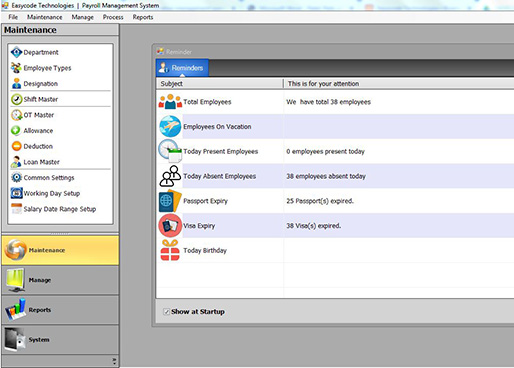Open the Manage navigation section label
The width and height of the screenshot is (514, 368).
tap(40, 280)
